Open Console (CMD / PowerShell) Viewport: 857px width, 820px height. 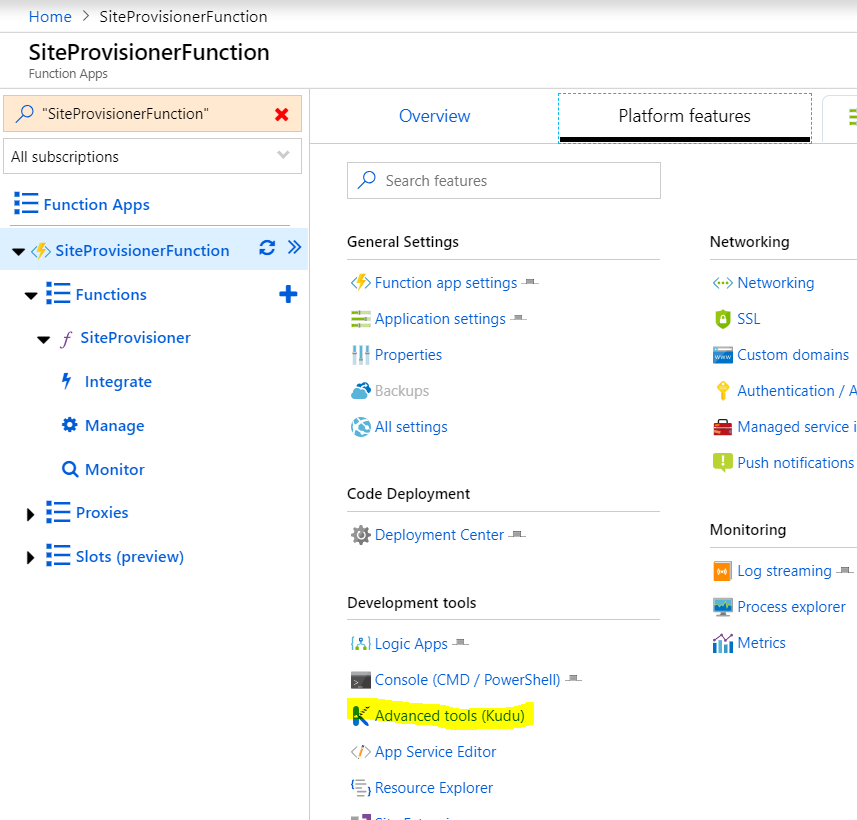(467, 680)
